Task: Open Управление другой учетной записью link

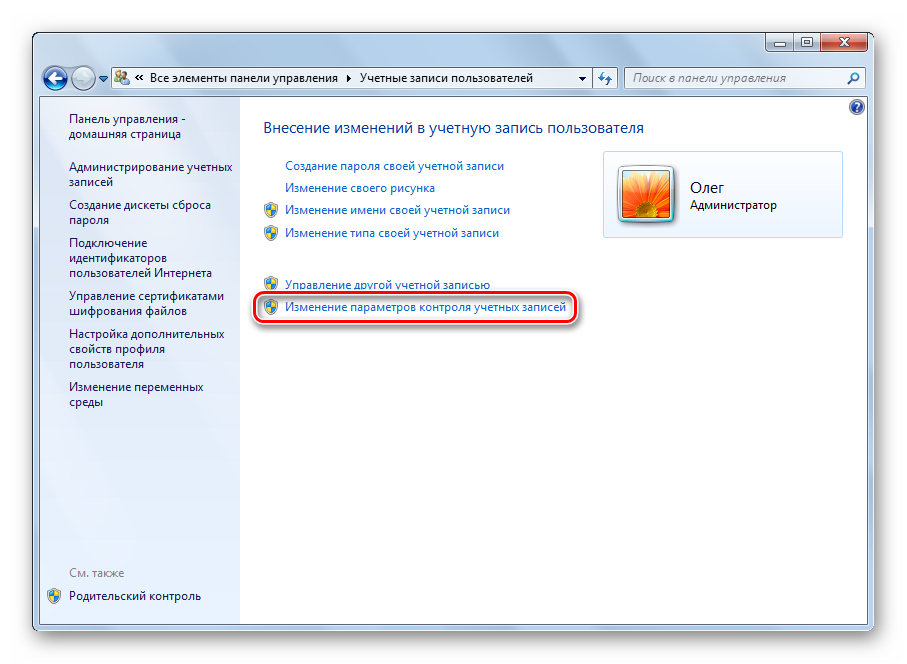Action: pos(388,285)
